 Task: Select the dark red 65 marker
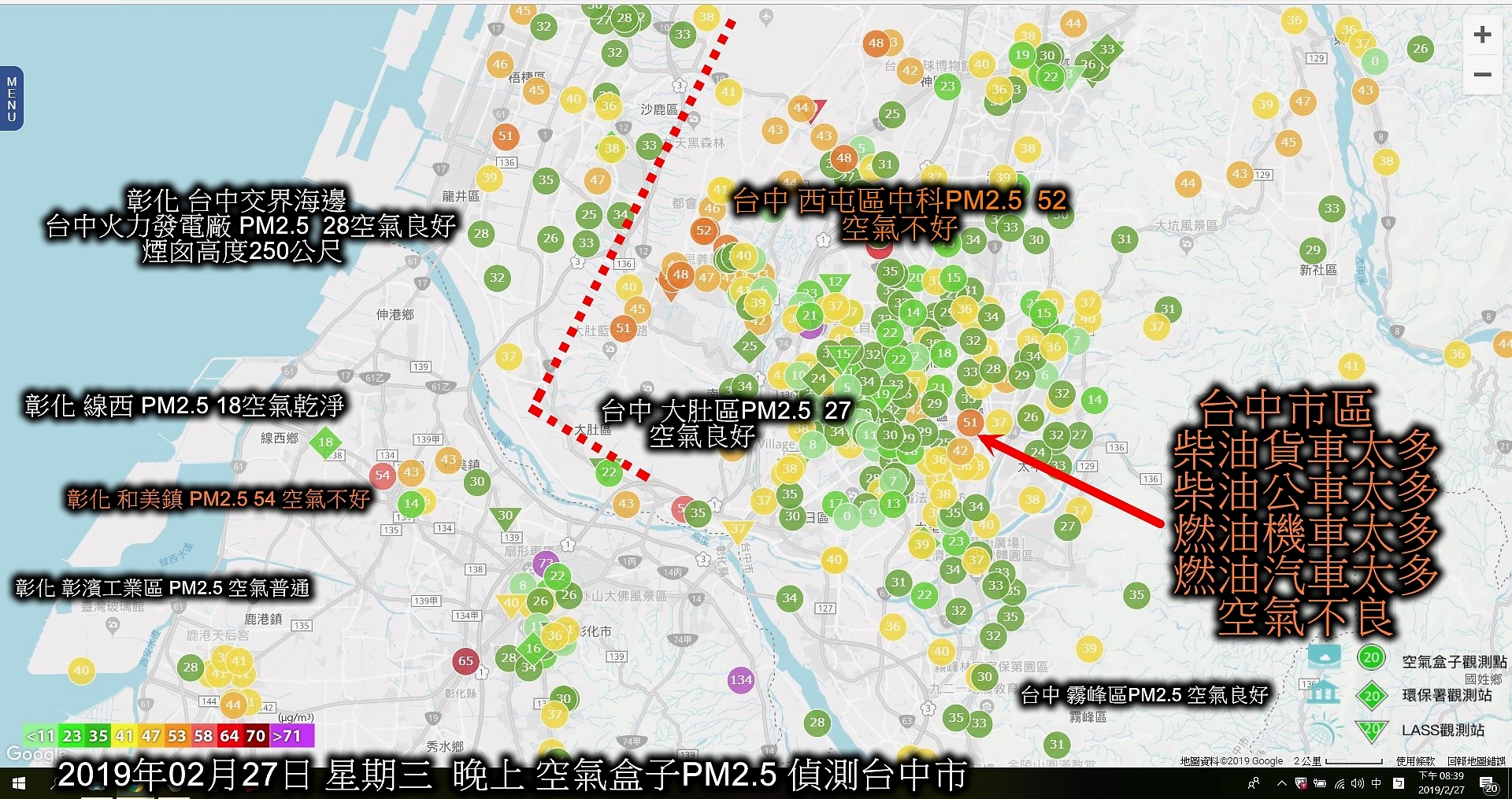(465, 660)
